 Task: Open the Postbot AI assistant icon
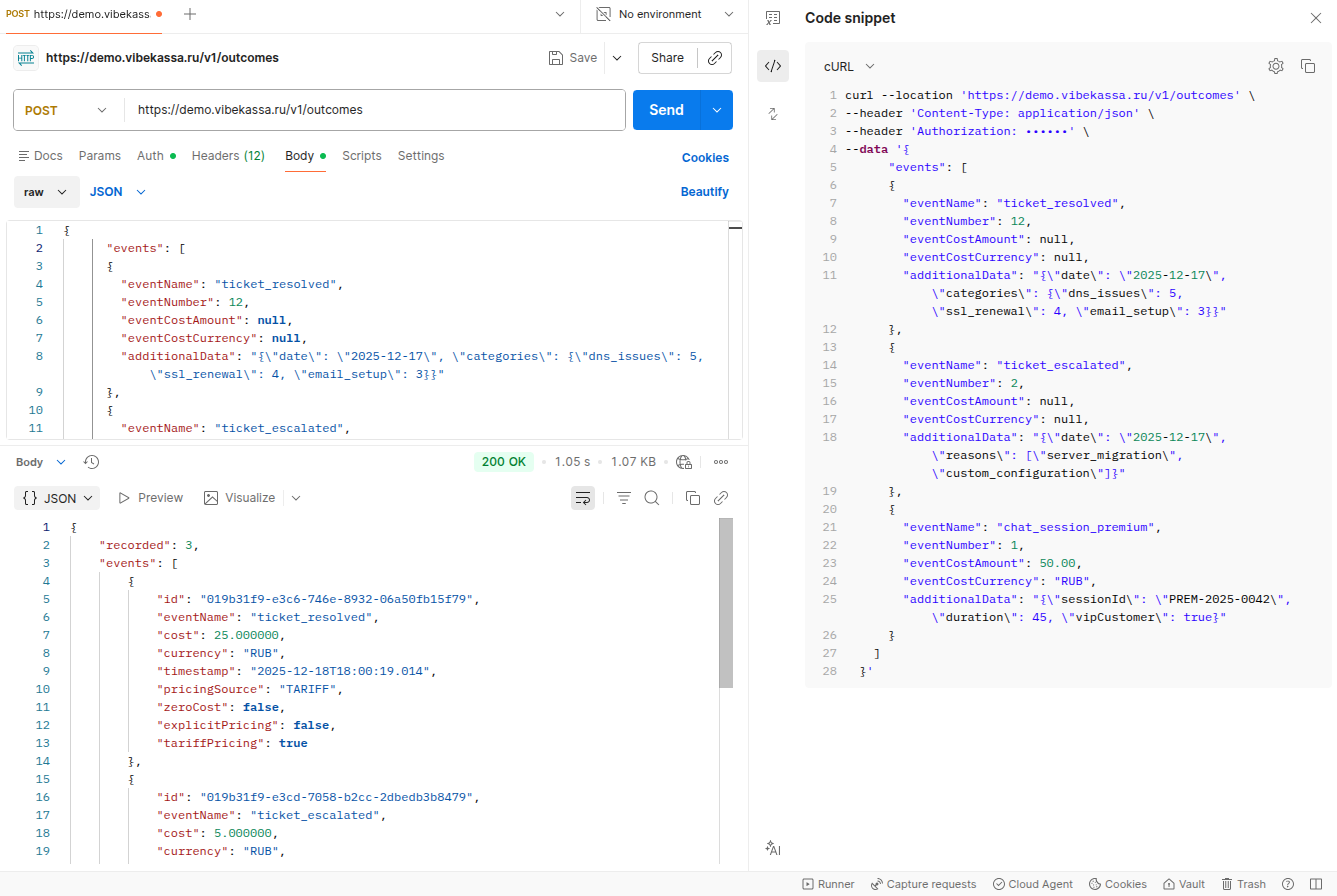(772, 848)
